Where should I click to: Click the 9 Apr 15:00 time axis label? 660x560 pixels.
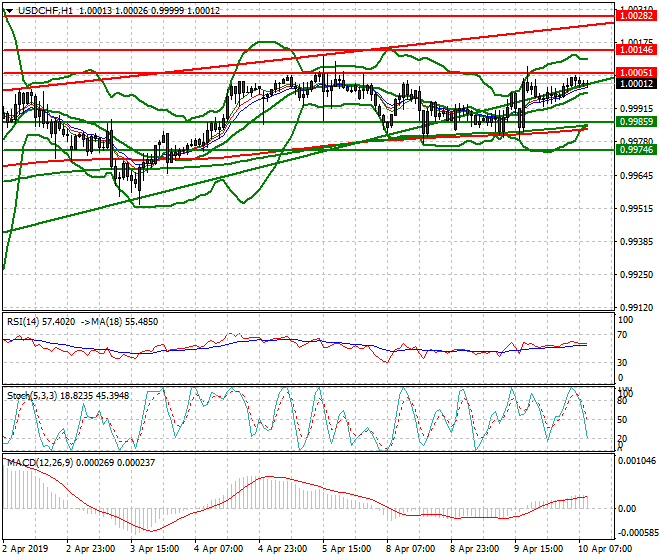(539, 549)
